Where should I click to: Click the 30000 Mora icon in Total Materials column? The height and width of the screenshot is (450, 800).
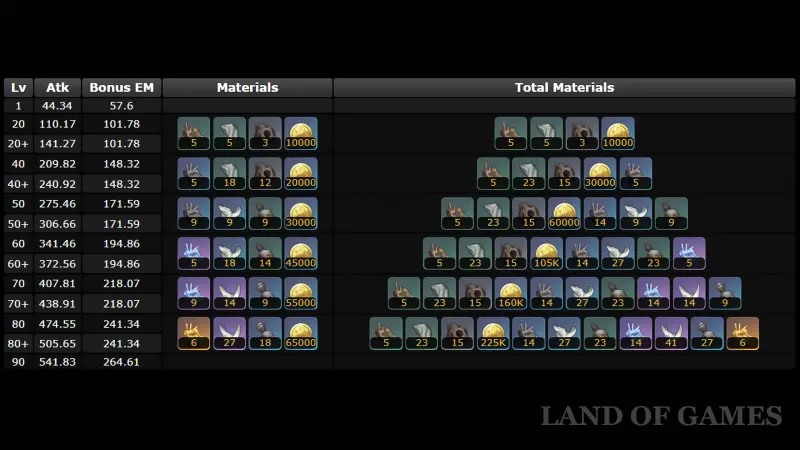pos(599,173)
